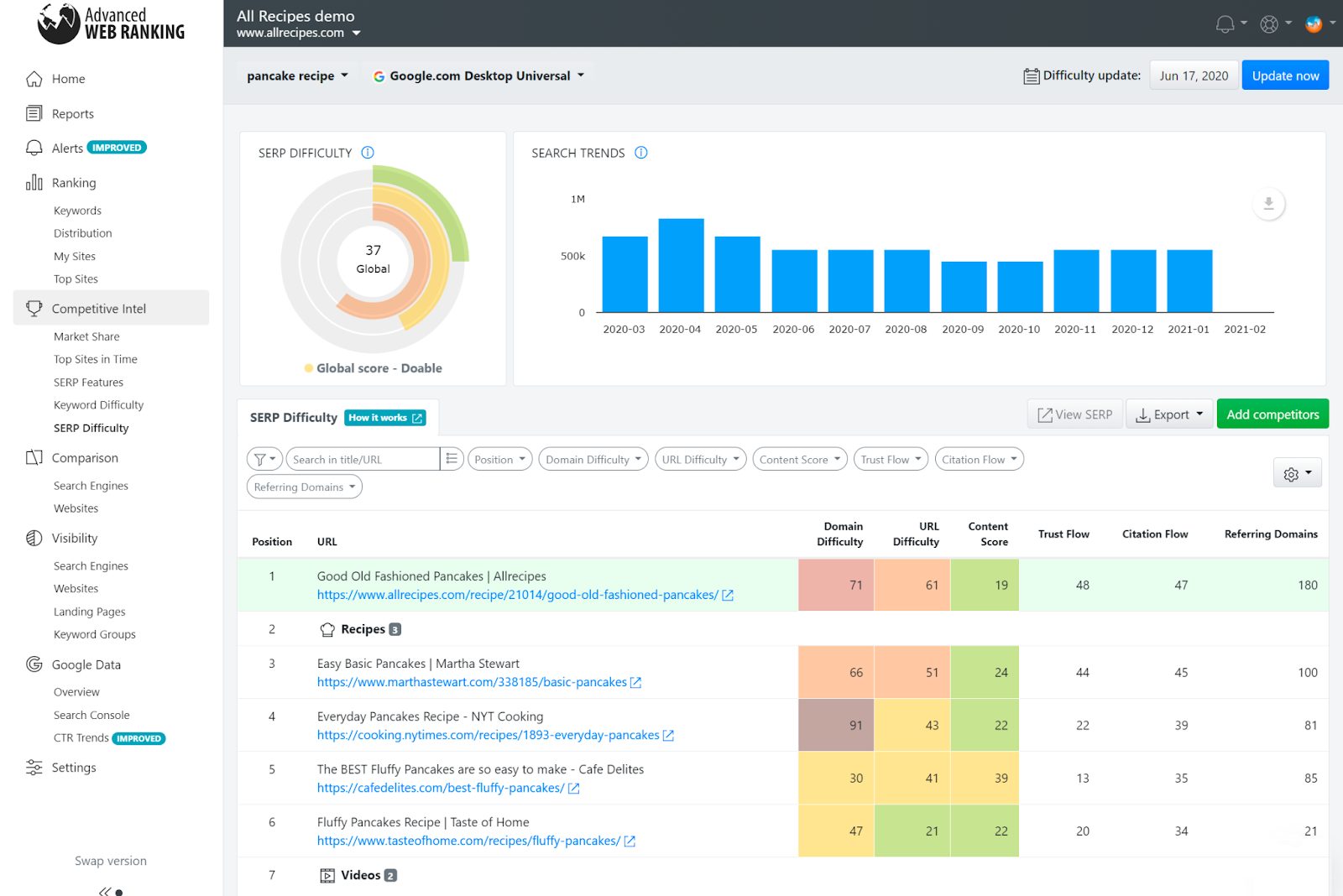Open the filter funnel menu
This screenshot has height=896, width=1343.
264,459
